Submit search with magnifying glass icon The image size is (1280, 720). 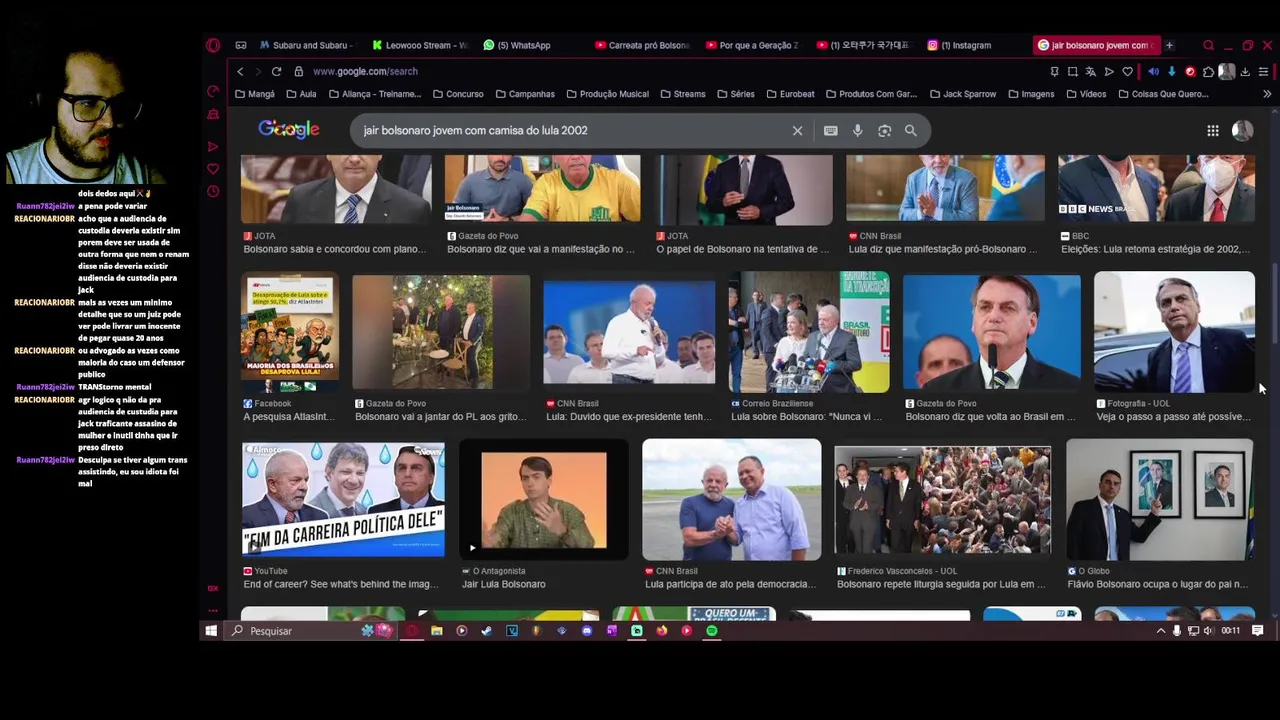[911, 131]
